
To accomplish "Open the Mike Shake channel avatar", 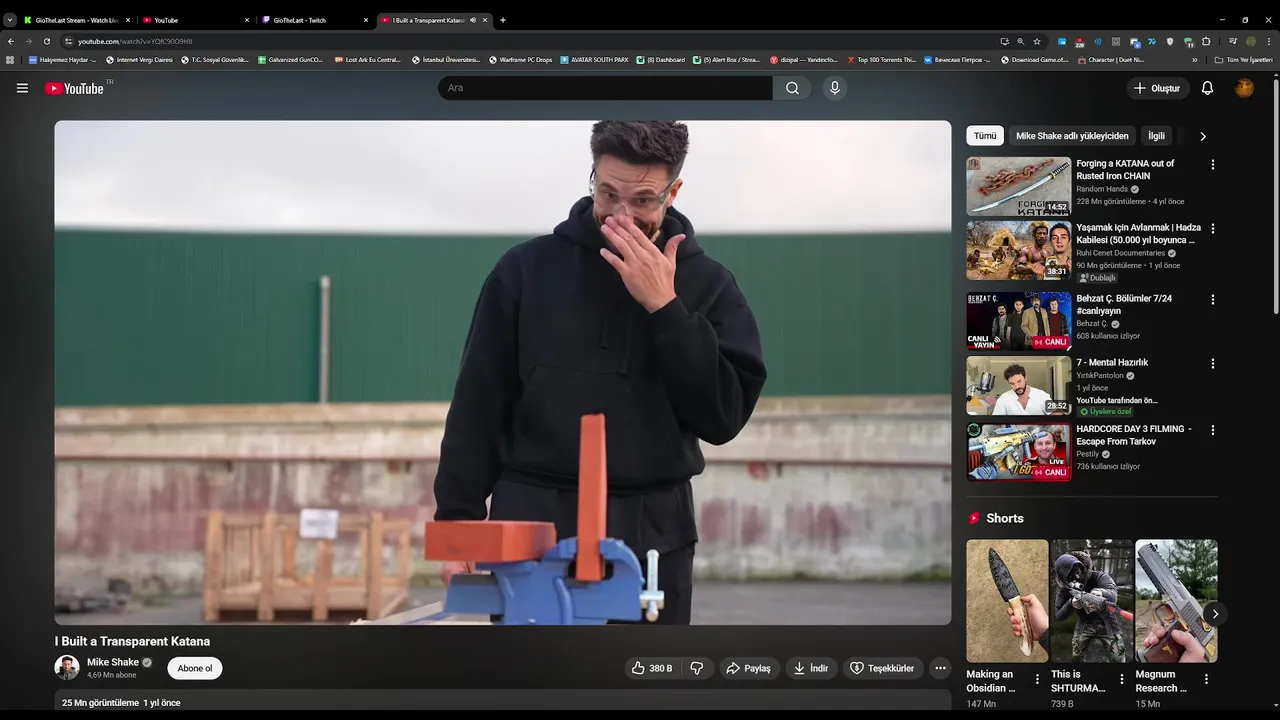I will (67, 668).
